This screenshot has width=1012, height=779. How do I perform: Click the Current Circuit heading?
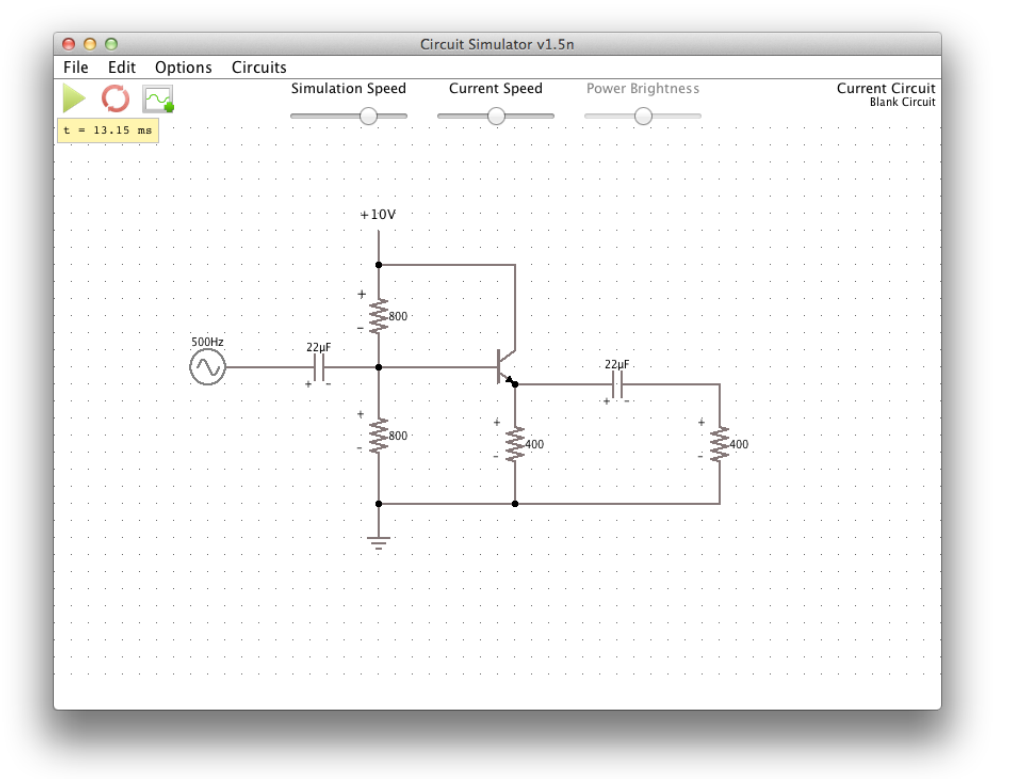(886, 88)
